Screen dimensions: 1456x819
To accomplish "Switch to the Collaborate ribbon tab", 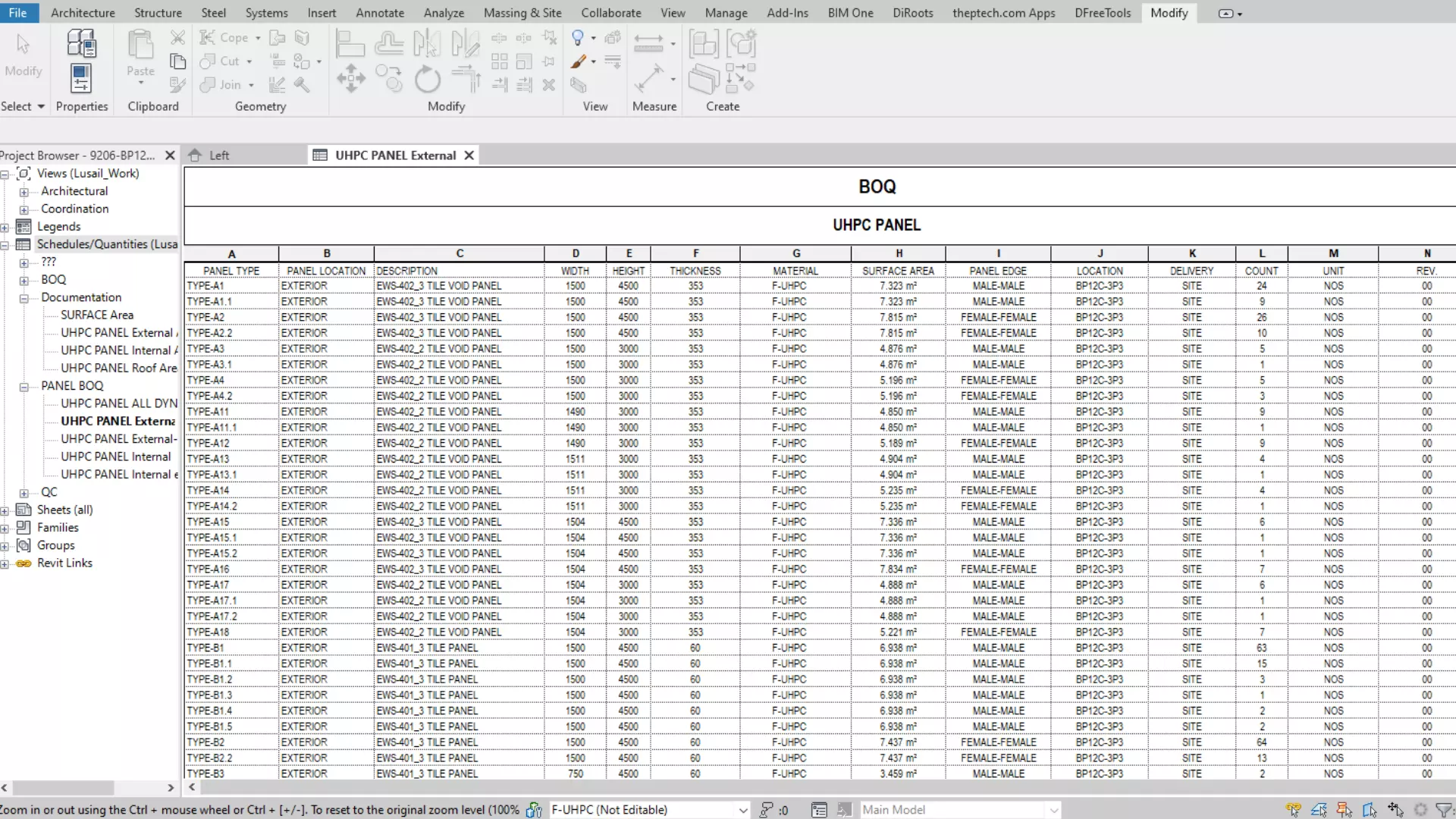I will [x=611, y=12].
